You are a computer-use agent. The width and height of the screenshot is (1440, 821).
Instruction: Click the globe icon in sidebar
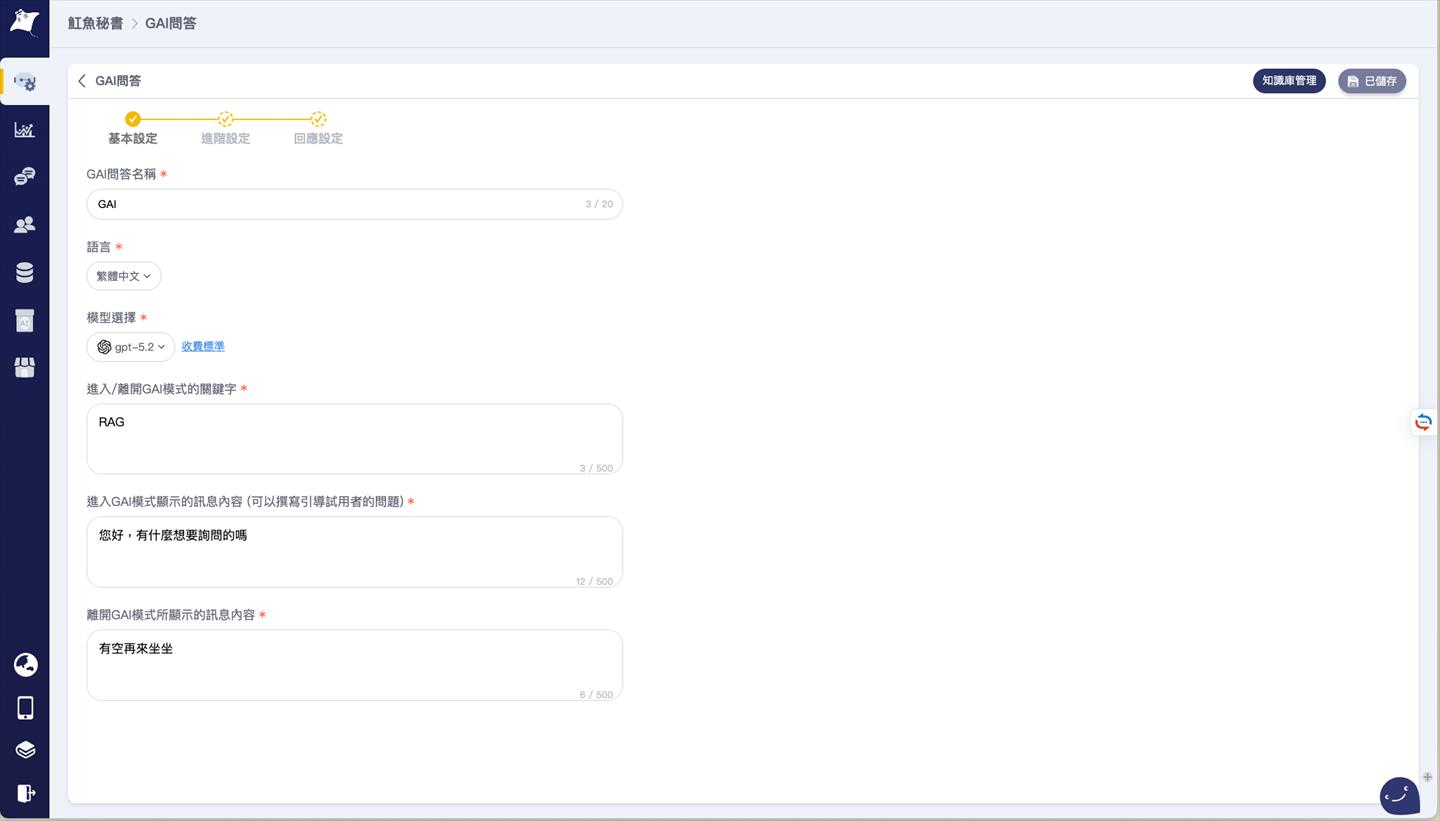tap(25, 664)
